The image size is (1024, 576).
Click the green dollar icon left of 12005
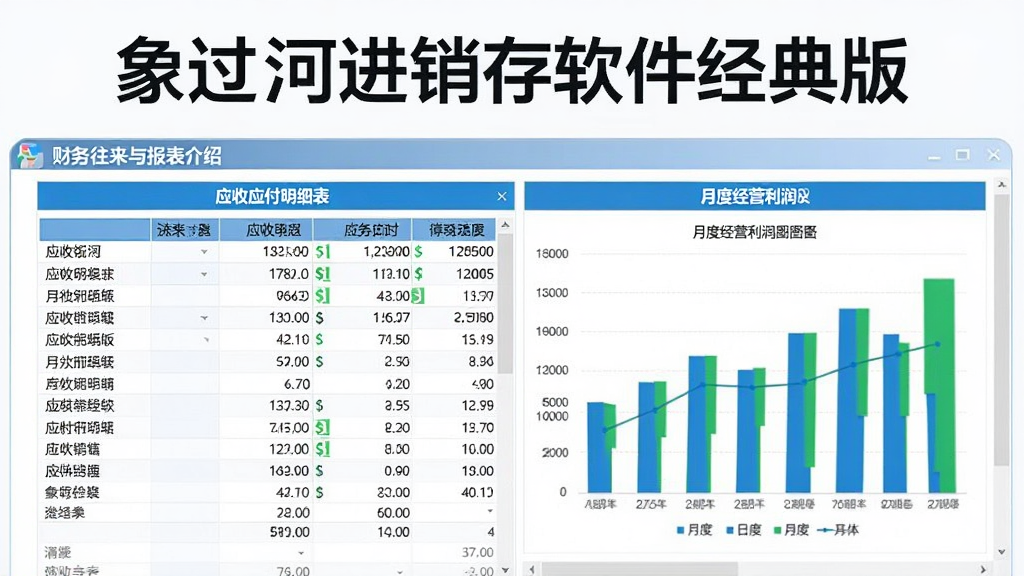point(418,274)
